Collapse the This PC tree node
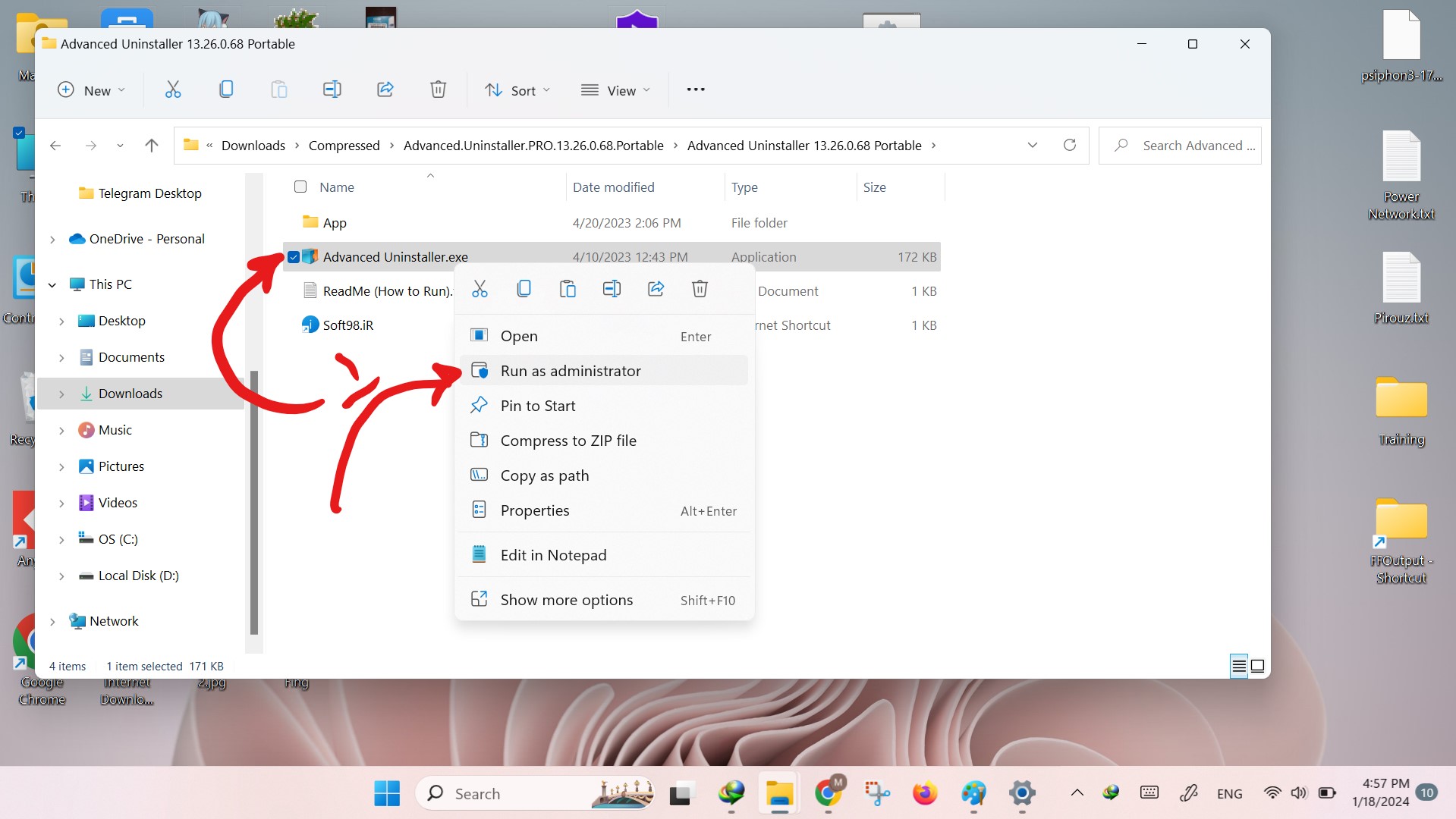This screenshot has width=1456, height=819. (x=52, y=285)
